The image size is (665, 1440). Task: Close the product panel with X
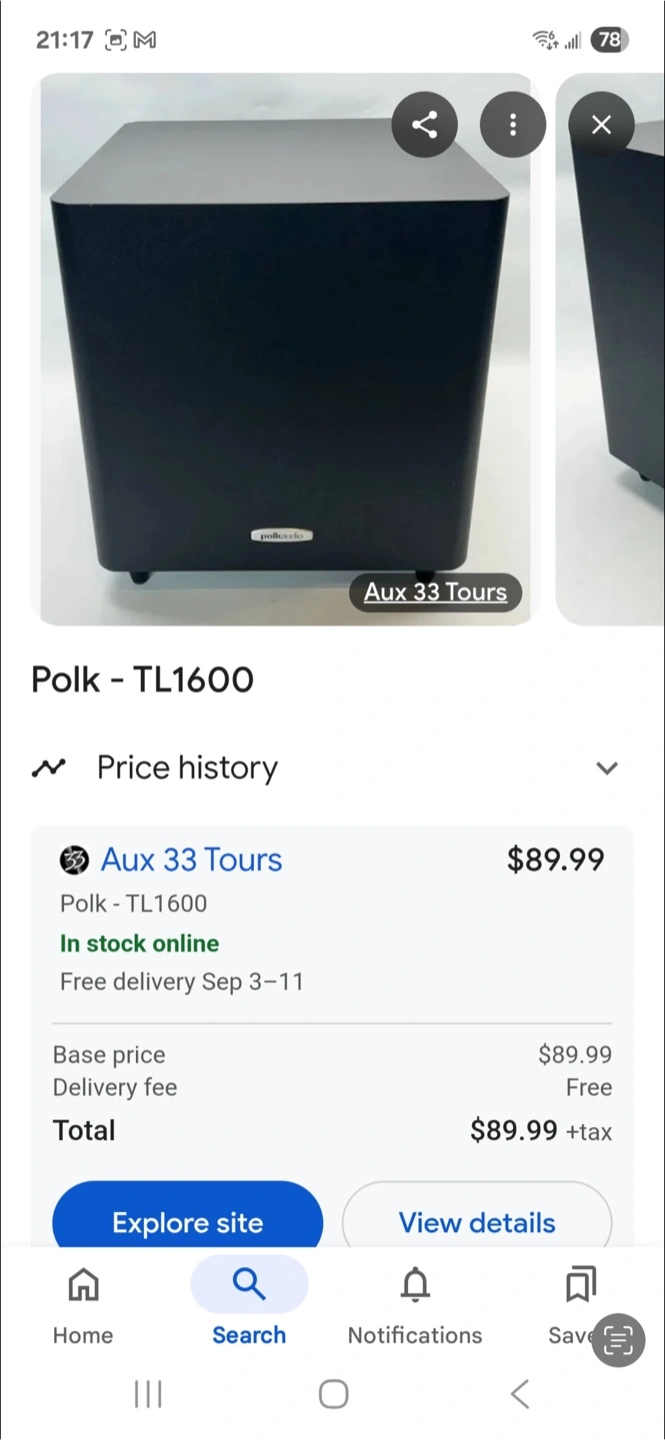click(601, 125)
